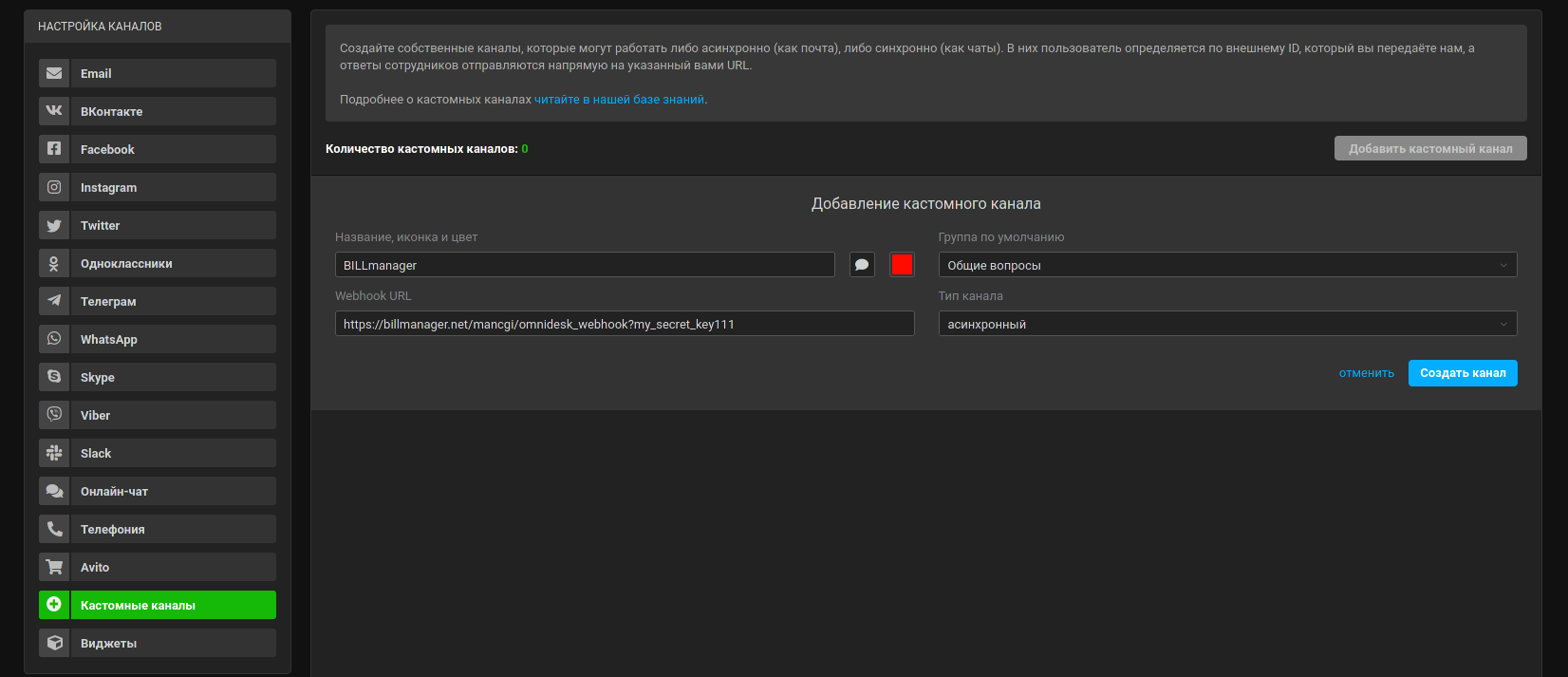Open Instagram channel via its camera icon
This screenshot has height=677, width=1568.
coord(54,187)
